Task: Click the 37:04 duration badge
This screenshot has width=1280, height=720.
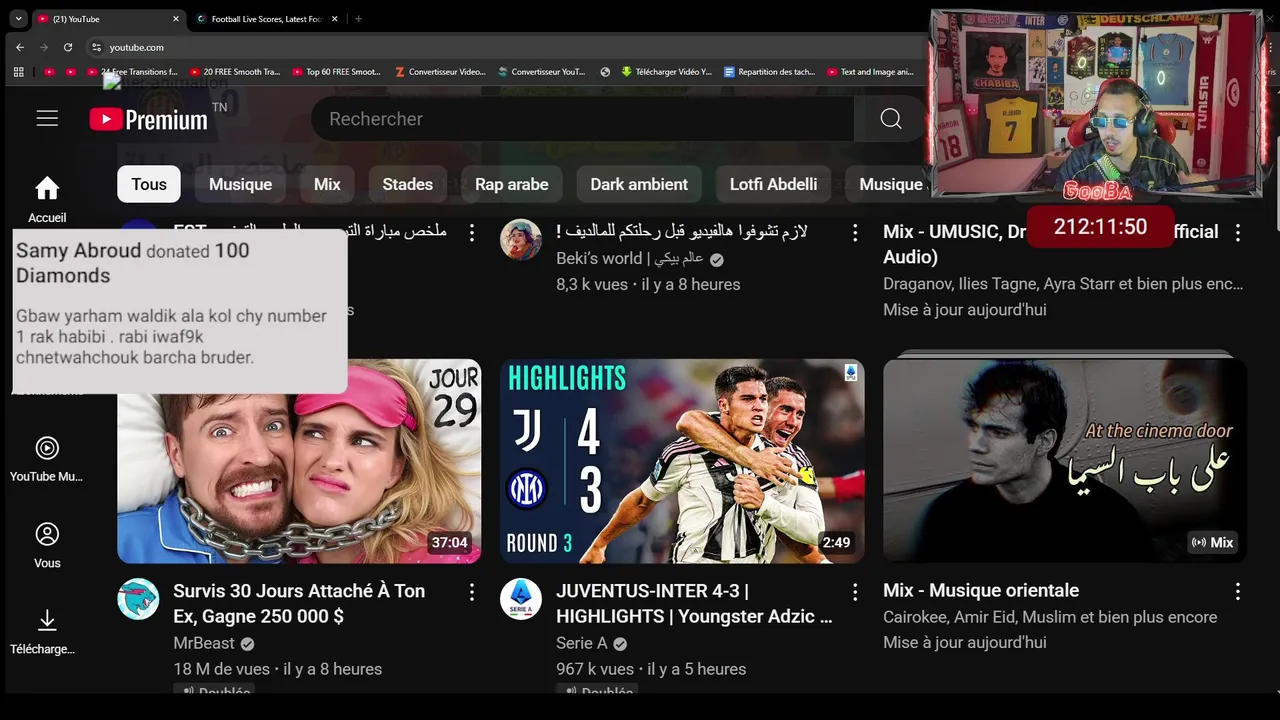Action: pyautogui.click(x=449, y=543)
